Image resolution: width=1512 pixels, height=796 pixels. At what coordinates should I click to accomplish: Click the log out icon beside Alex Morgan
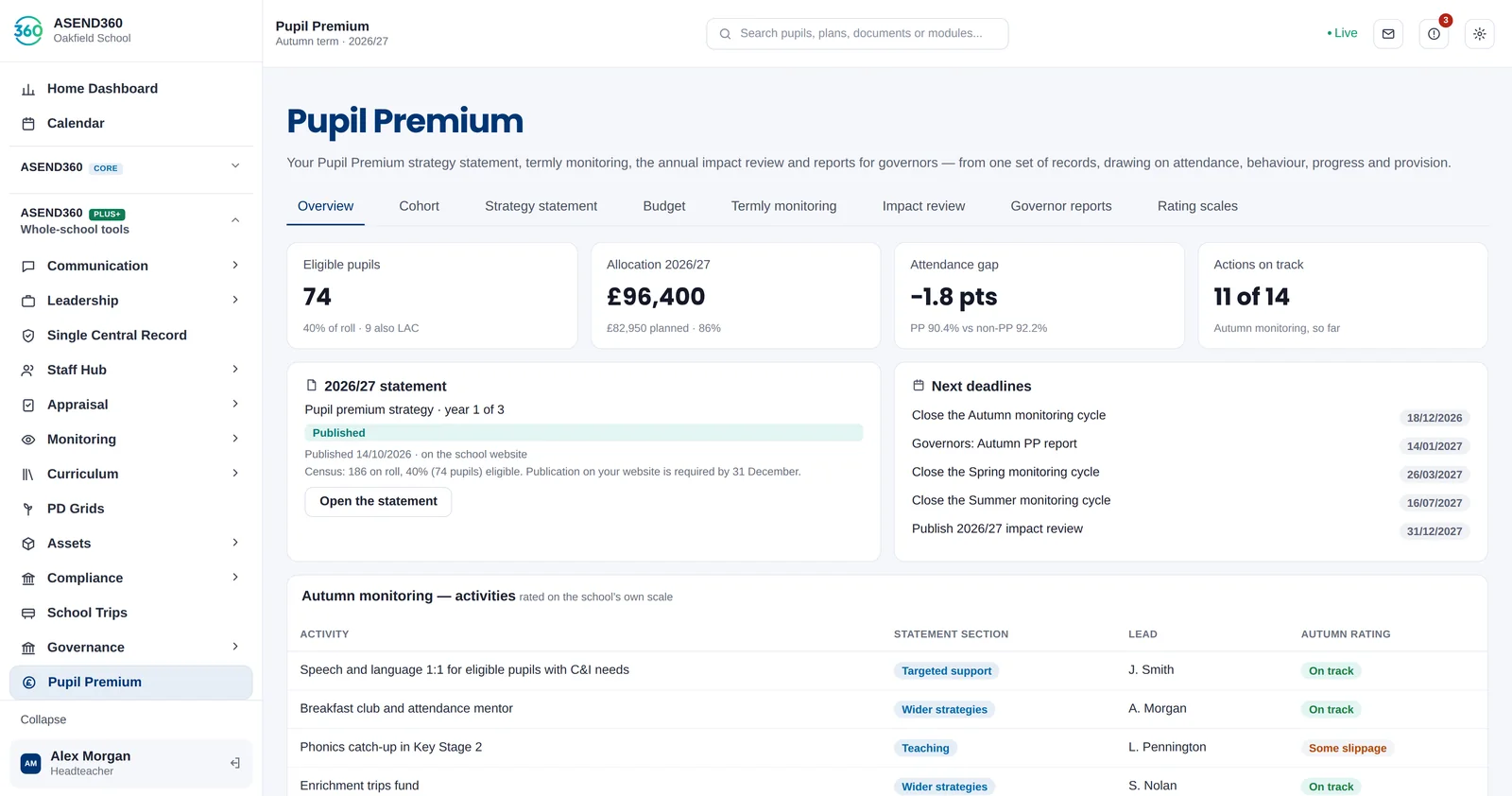click(x=235, y=763)
